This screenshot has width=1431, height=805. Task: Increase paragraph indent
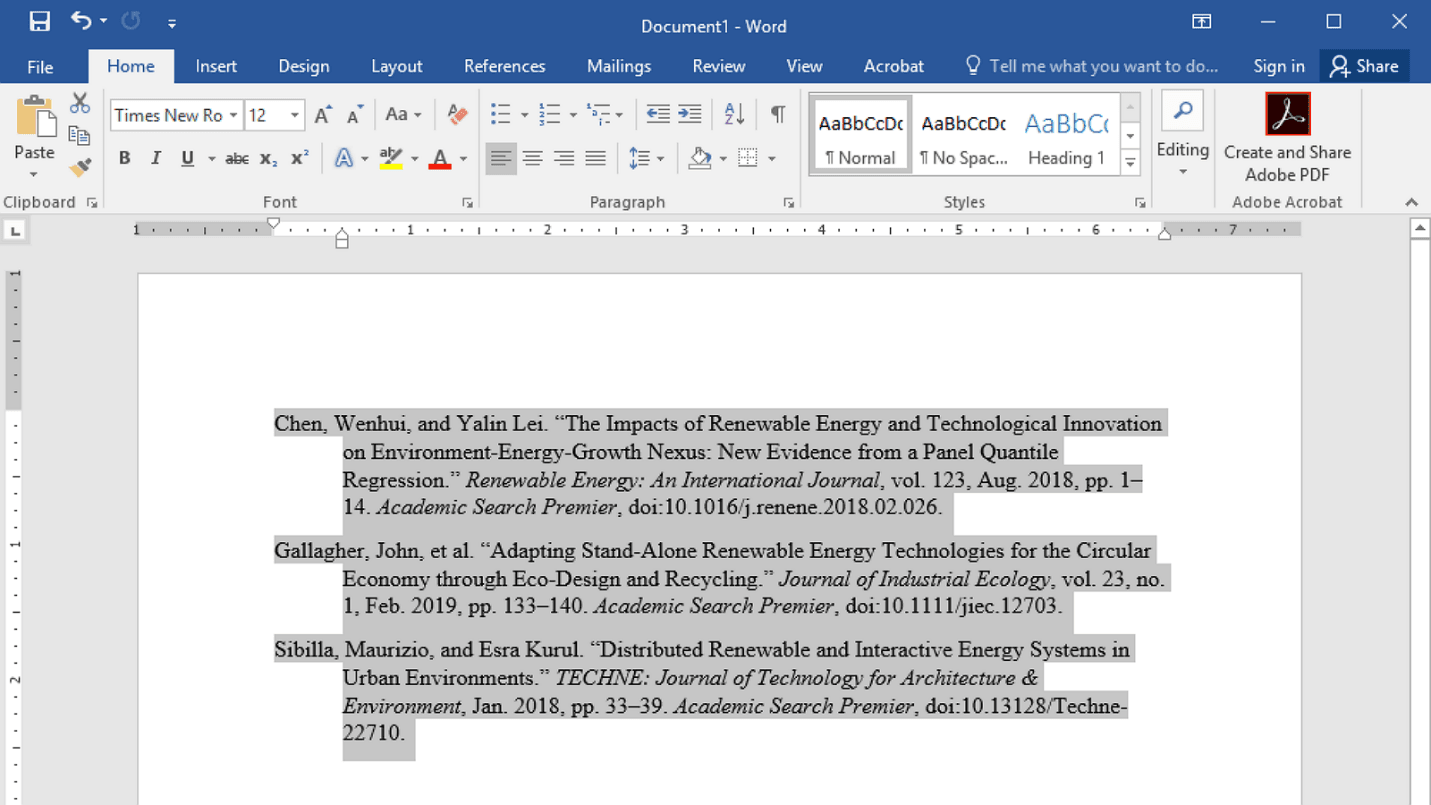click(690, 115)
